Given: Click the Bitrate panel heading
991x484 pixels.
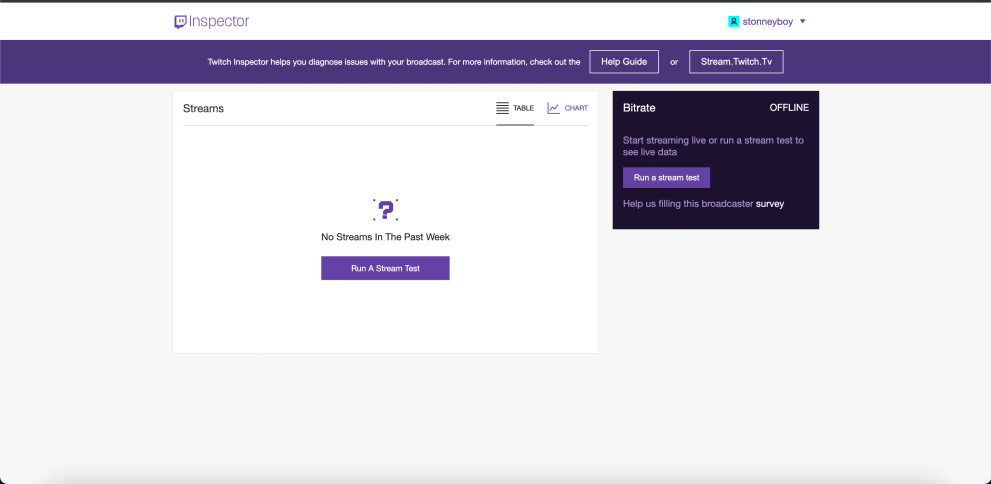Looking at the screenshot, I should coord(639,108).
